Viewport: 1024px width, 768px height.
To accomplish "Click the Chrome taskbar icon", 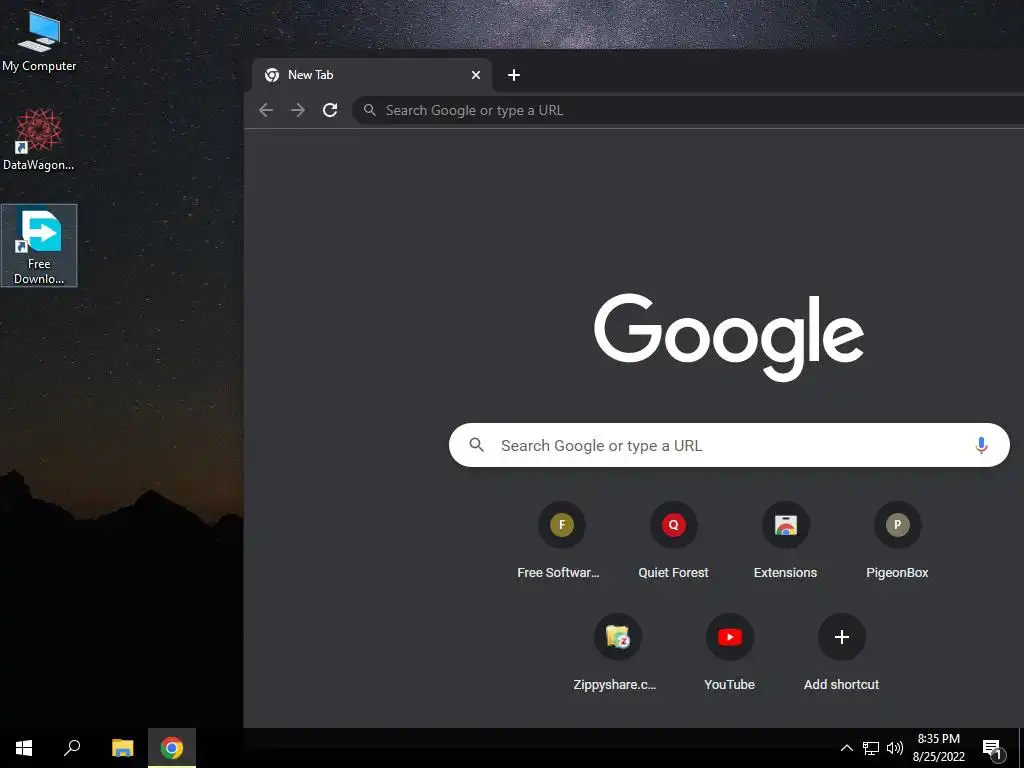I will point(172,748).
